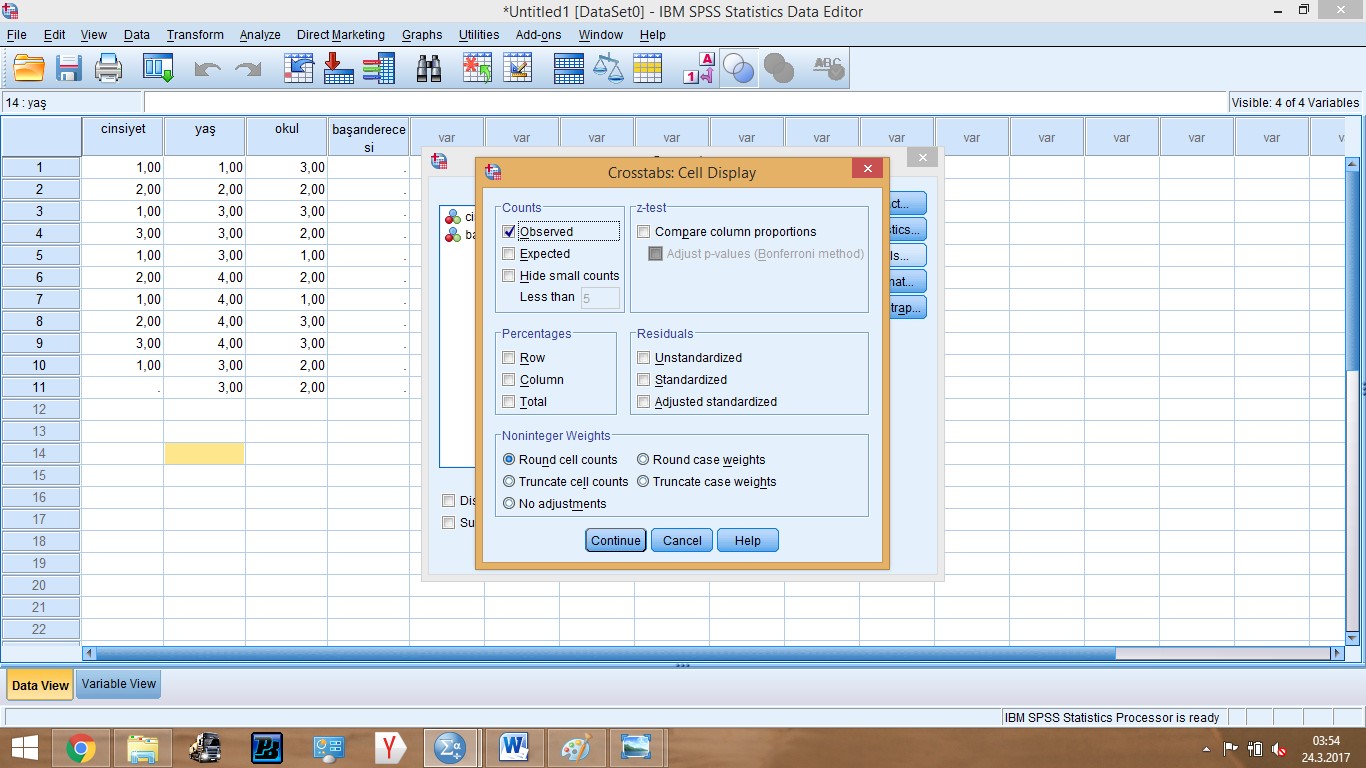Click the Undo arrow icon
This screenshot has width=1366, height=768.
[207, 68]
